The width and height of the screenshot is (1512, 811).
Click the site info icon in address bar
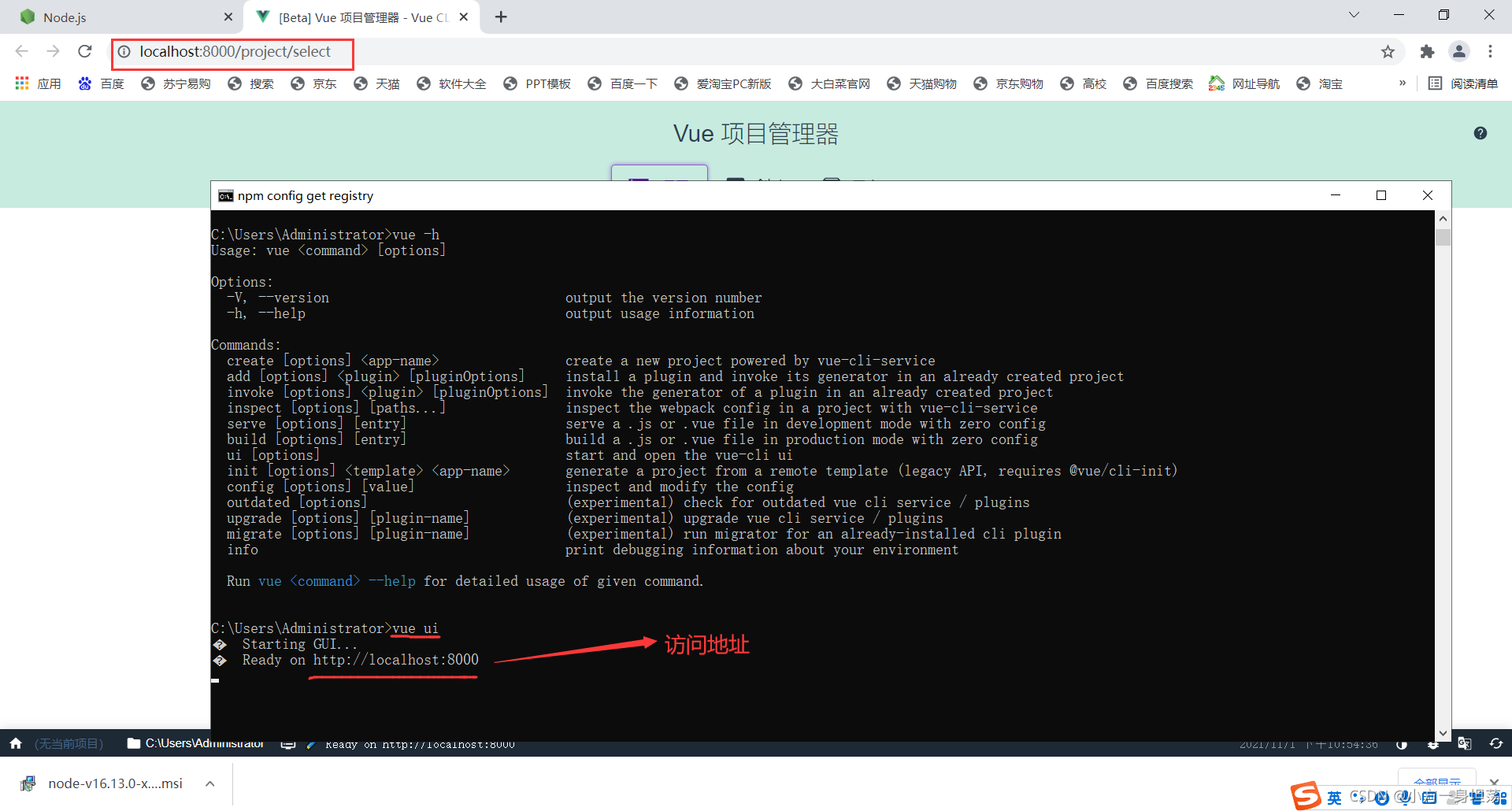pos(124,52)
